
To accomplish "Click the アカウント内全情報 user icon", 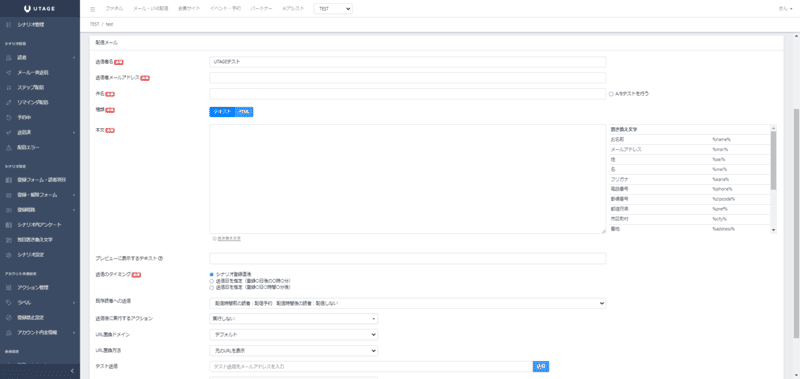I will pyautogui.click(x=9, y=332).
